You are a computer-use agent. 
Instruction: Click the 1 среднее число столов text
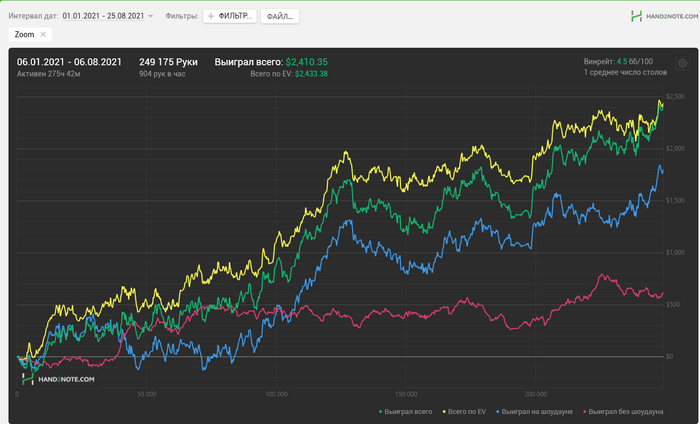click(625, 72)
